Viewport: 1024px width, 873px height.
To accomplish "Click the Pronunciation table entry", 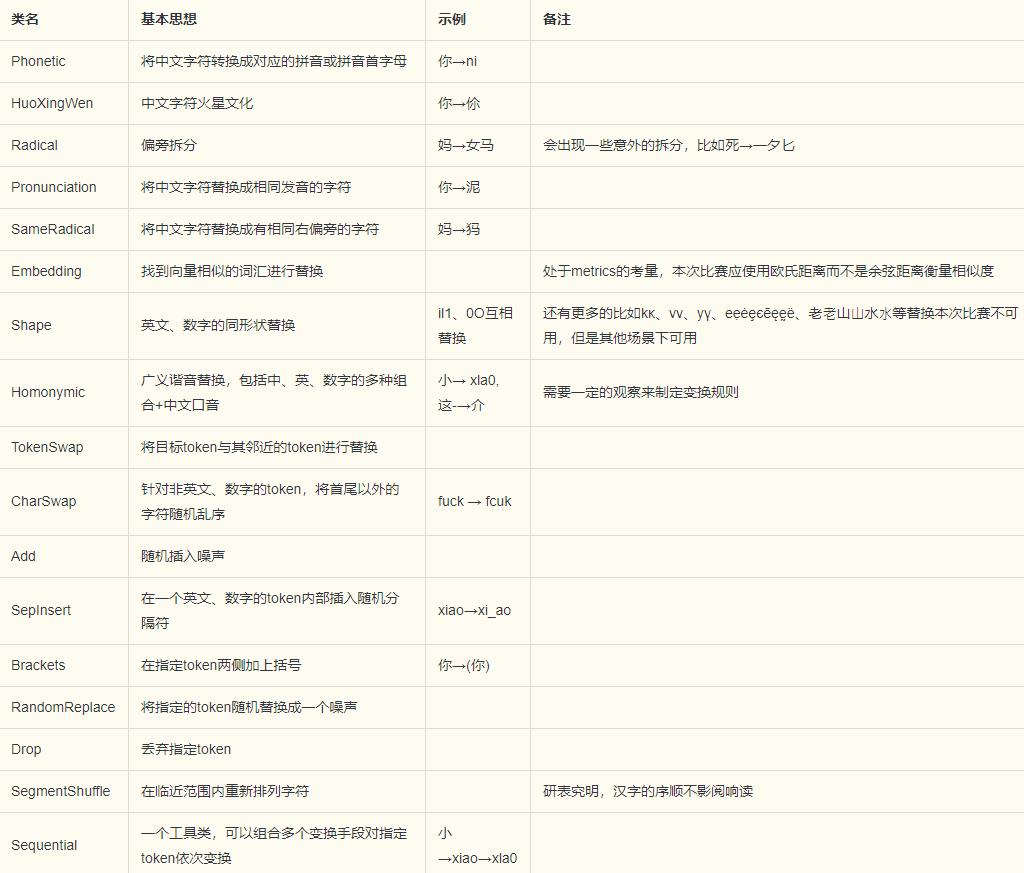I will point(54,187).
